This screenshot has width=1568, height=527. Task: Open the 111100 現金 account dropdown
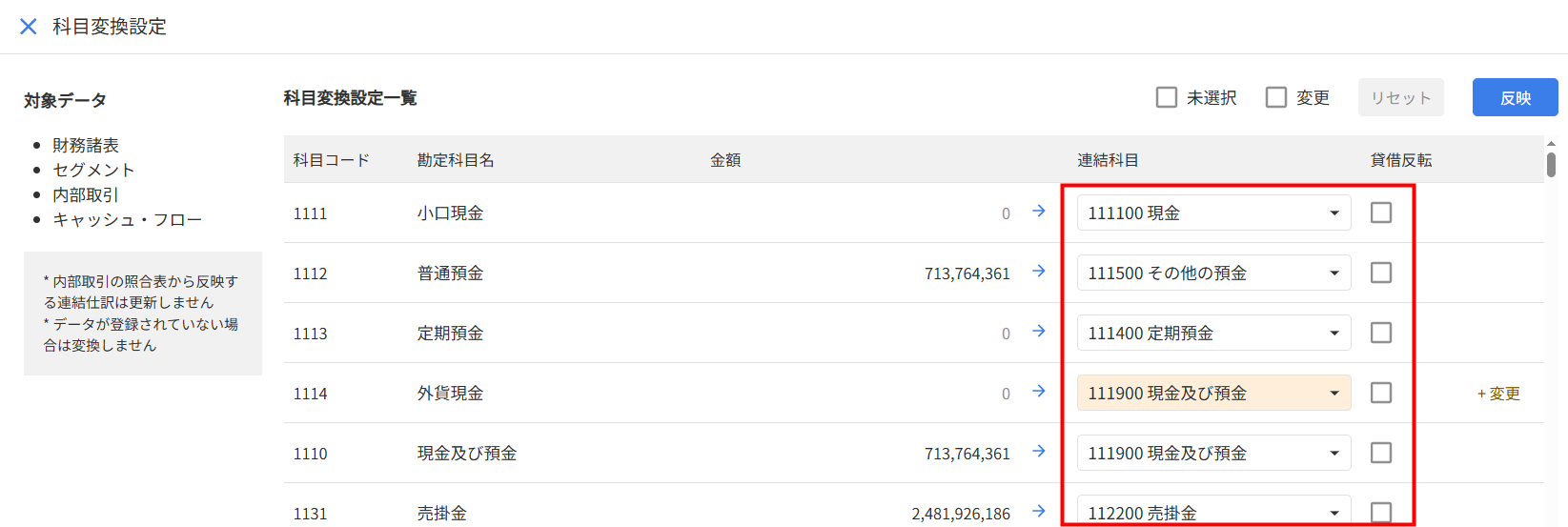pos(1213,213)
